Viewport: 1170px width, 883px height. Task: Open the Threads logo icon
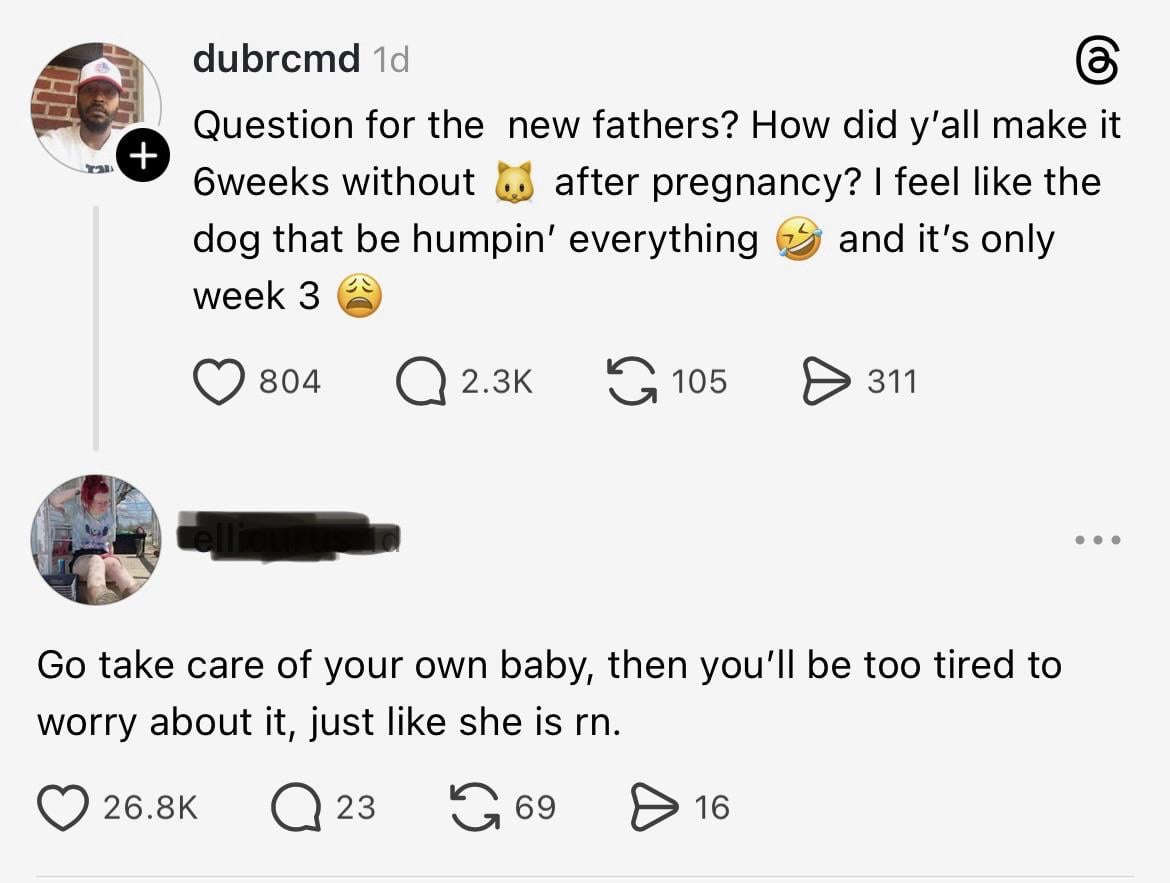point(1097,61)
